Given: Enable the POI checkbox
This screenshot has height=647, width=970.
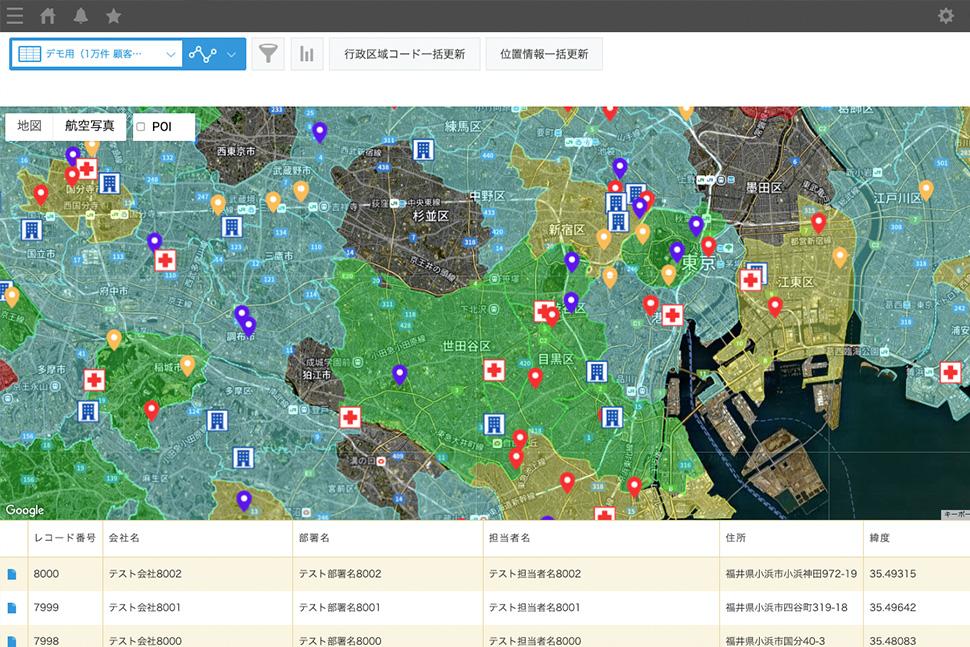Looking at the screenshot, I should (x=141, y=127).
